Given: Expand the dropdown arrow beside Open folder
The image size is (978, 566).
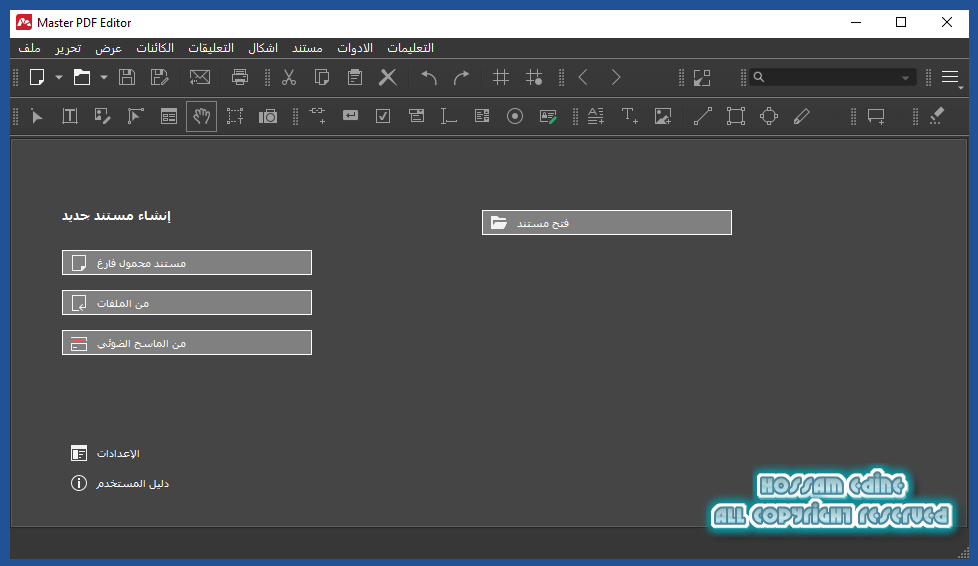Looking at the screenshot, I should click(104, 78).
